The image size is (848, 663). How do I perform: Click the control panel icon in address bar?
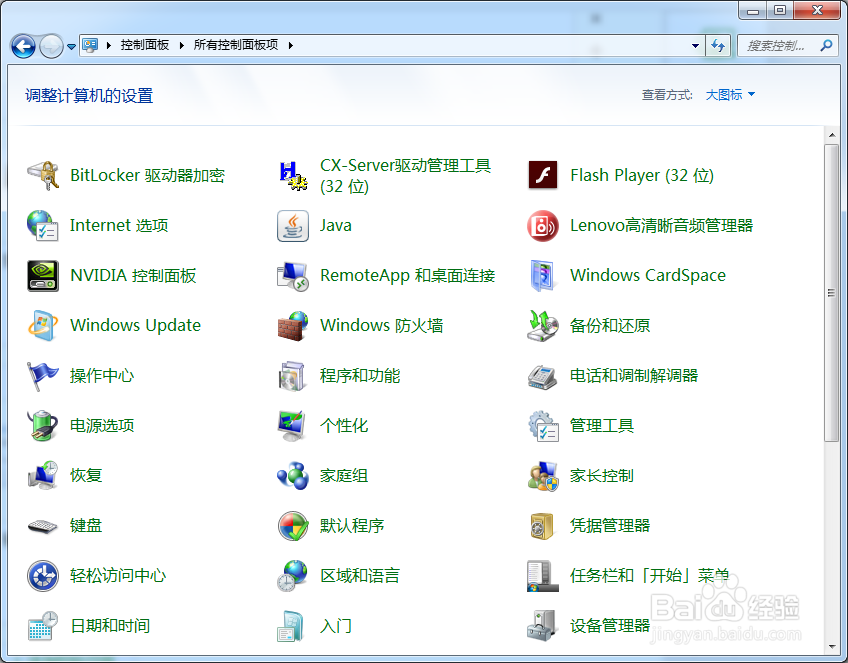(90, 45)
